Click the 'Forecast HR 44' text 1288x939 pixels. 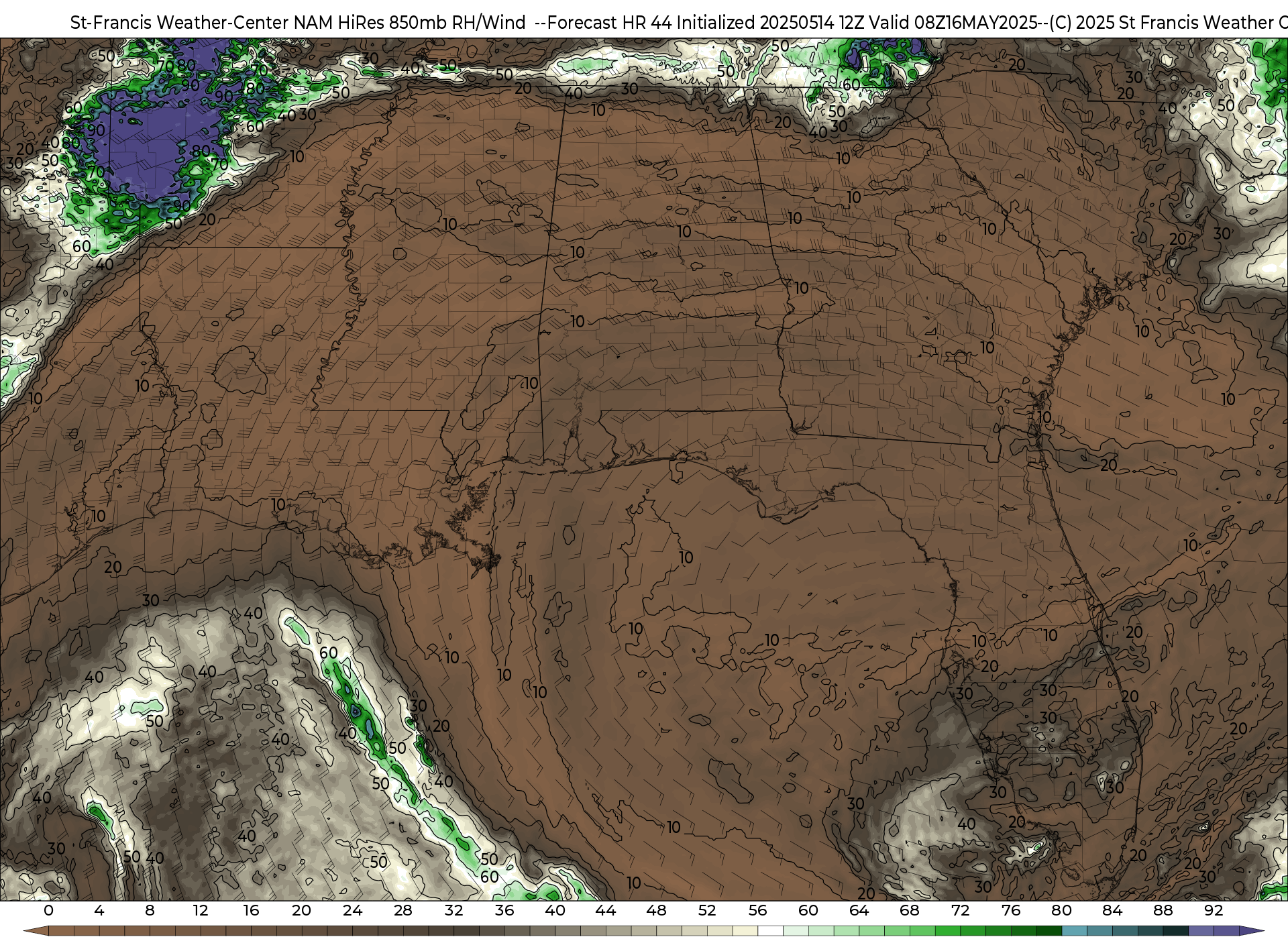pos(610,22)
